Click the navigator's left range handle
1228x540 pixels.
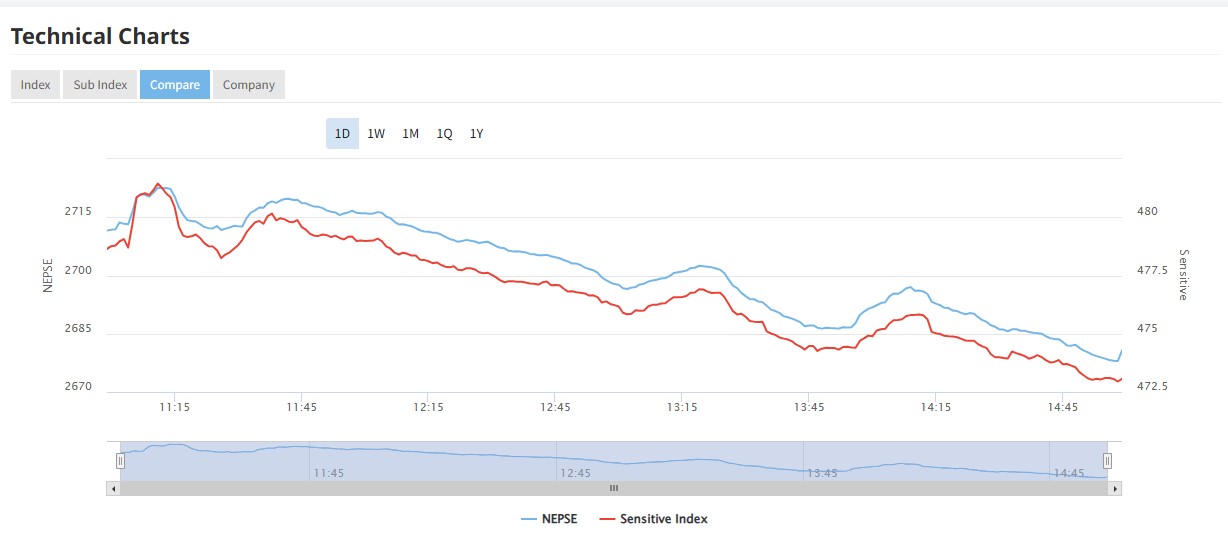(120, 461)
